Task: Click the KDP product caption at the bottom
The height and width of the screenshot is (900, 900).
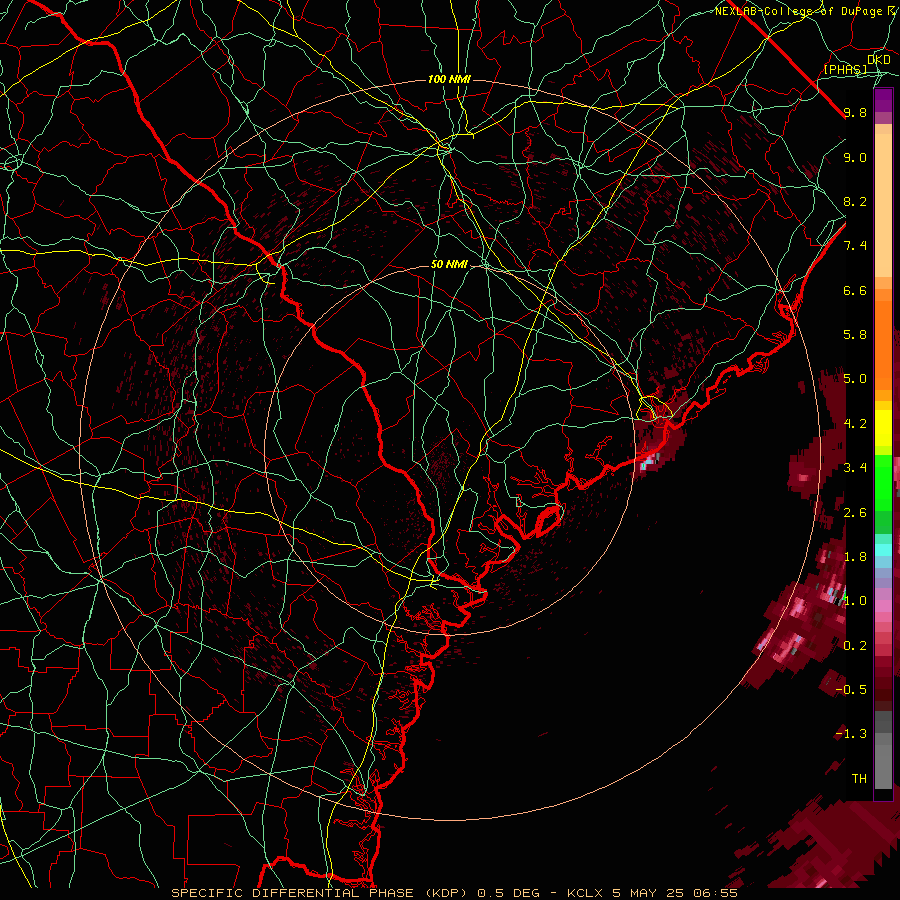Action: [x=454, y=893]
